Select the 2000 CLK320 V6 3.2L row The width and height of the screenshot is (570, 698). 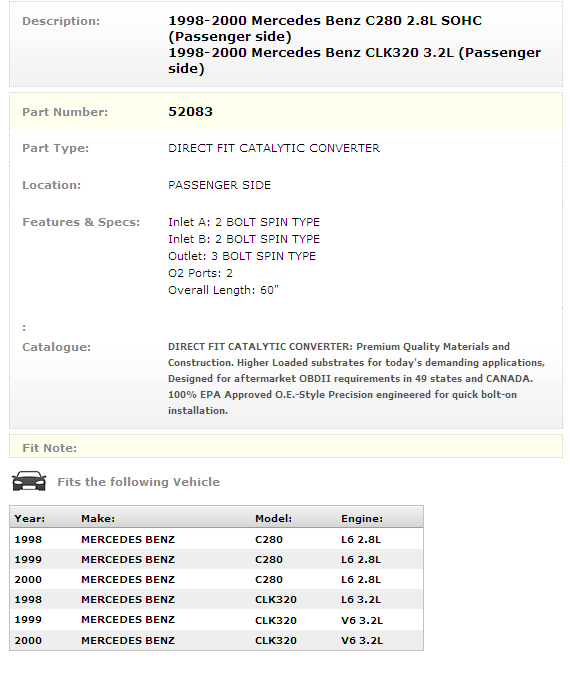click(x=216, y=640)
